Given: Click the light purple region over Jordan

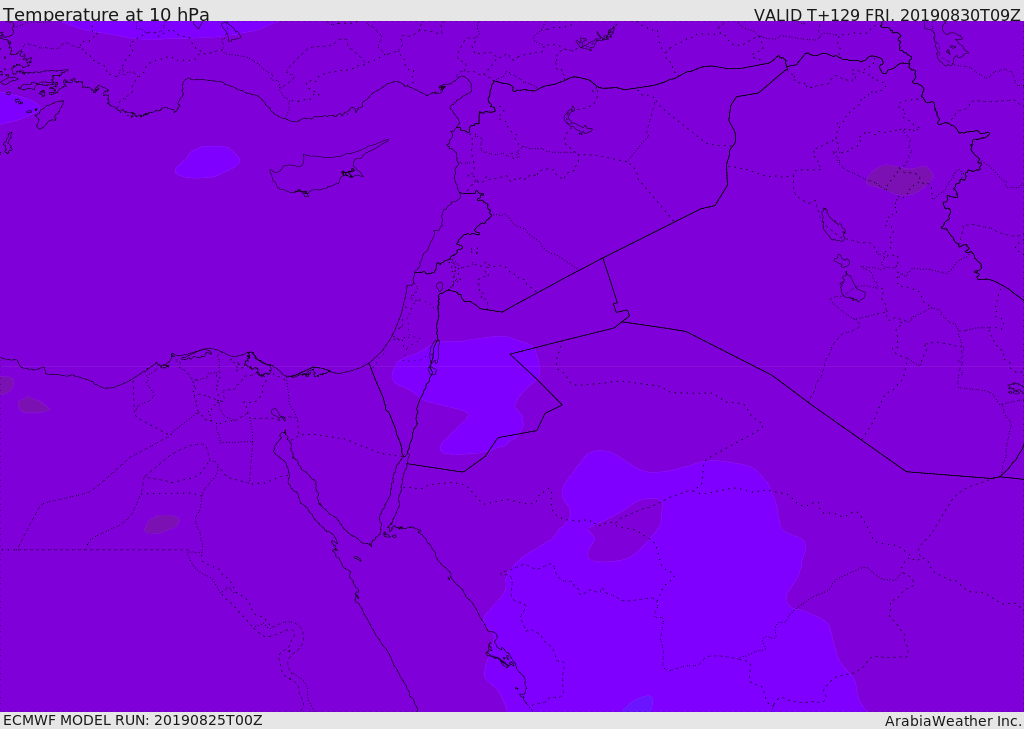Looking at the screenshot, I should 468,393.
